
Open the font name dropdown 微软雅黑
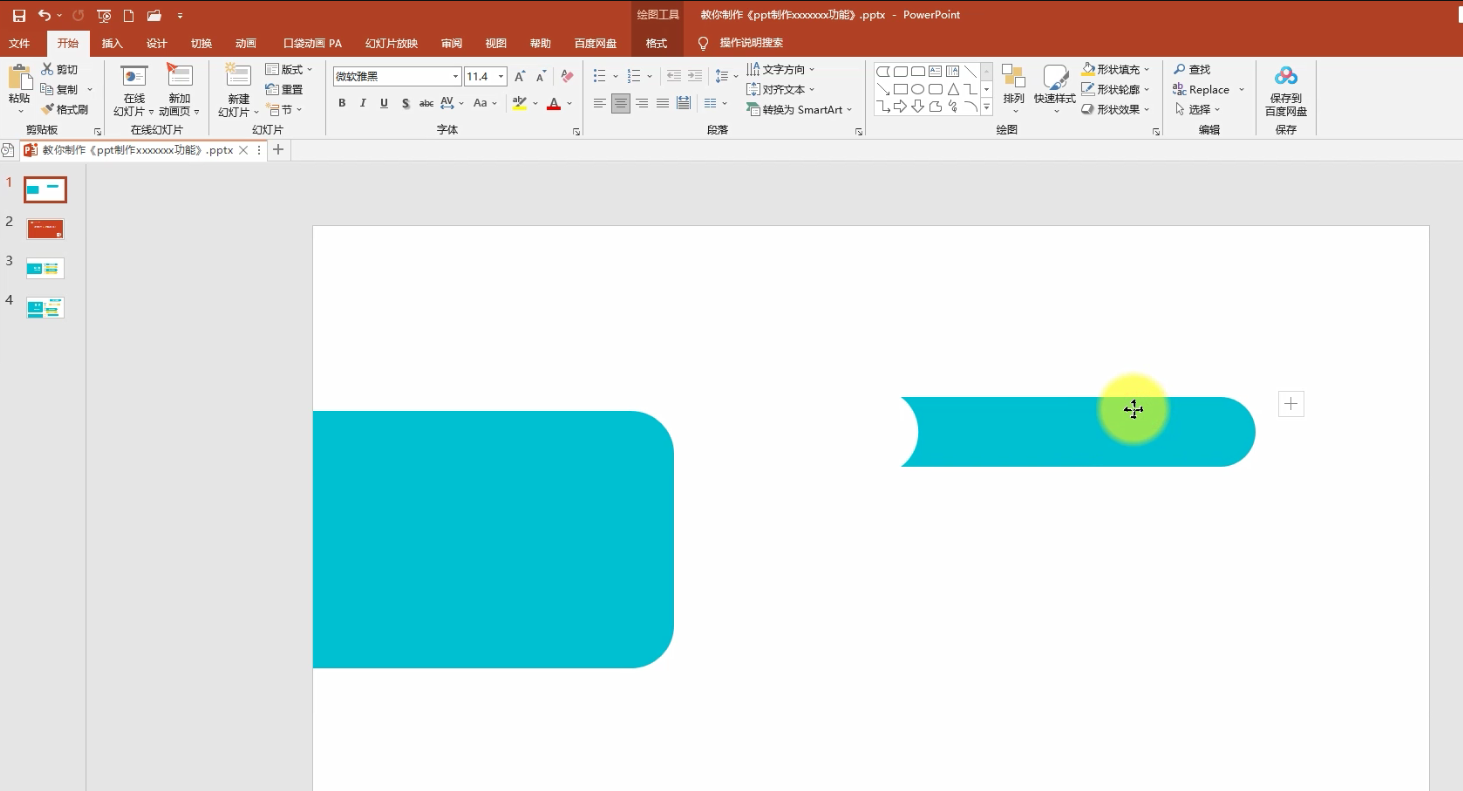coord(397,76)
